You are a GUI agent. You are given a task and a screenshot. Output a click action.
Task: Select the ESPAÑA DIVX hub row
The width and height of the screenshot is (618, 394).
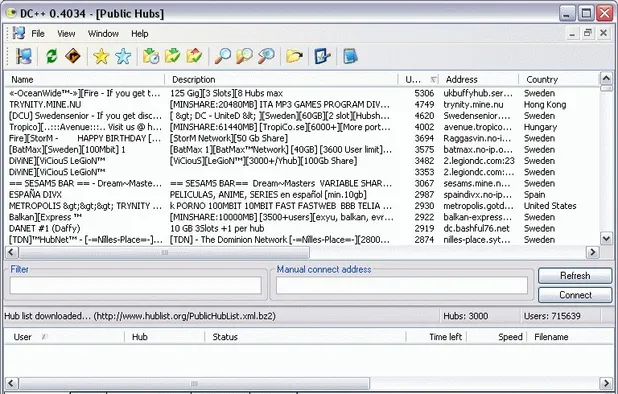click(x=302, y=195)
